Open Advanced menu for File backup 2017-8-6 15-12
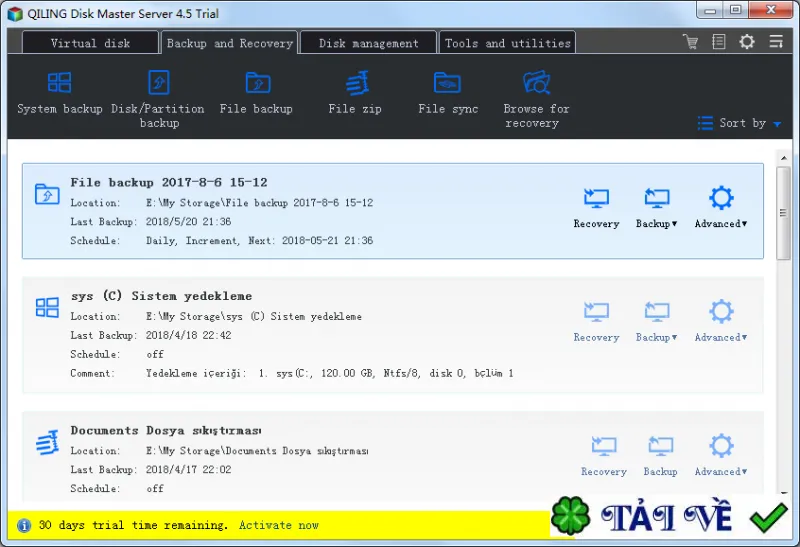The width and height of the screenshot is (800, 547). [721, 207]
